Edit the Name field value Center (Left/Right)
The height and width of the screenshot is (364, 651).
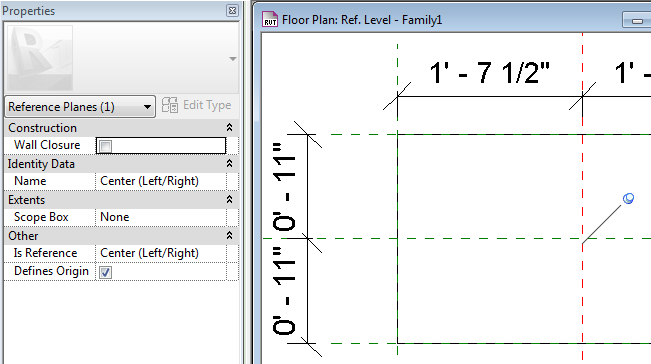tap(161, 181)
